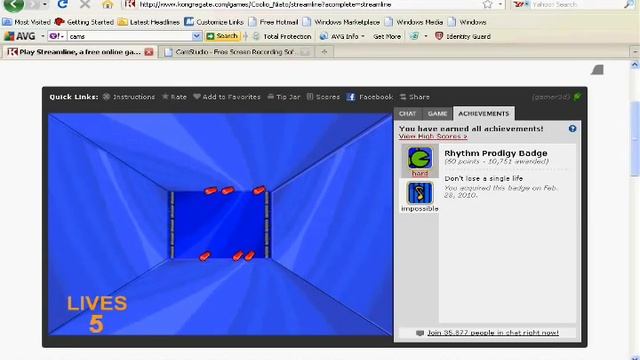Reload the page with the refresh icon
Image resolution: width=640 pixels, height=360 pixels.
[x=62, y=4]
